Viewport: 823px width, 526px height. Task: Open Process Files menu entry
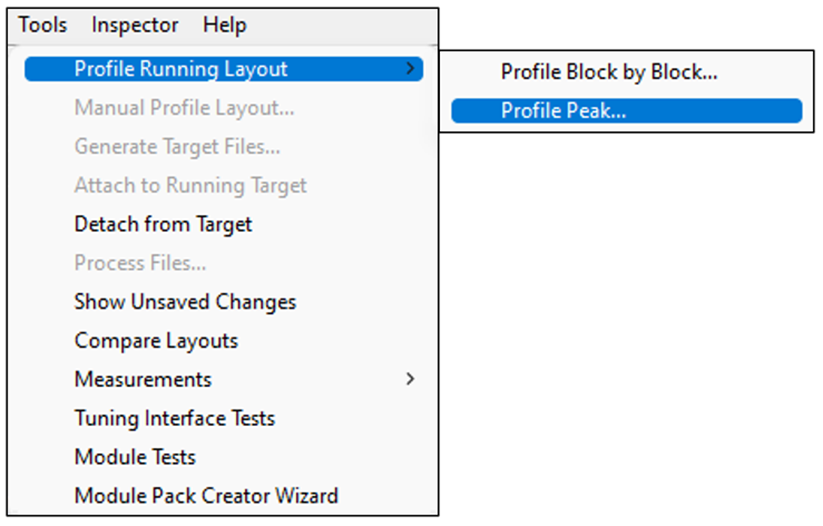point(140,263)
